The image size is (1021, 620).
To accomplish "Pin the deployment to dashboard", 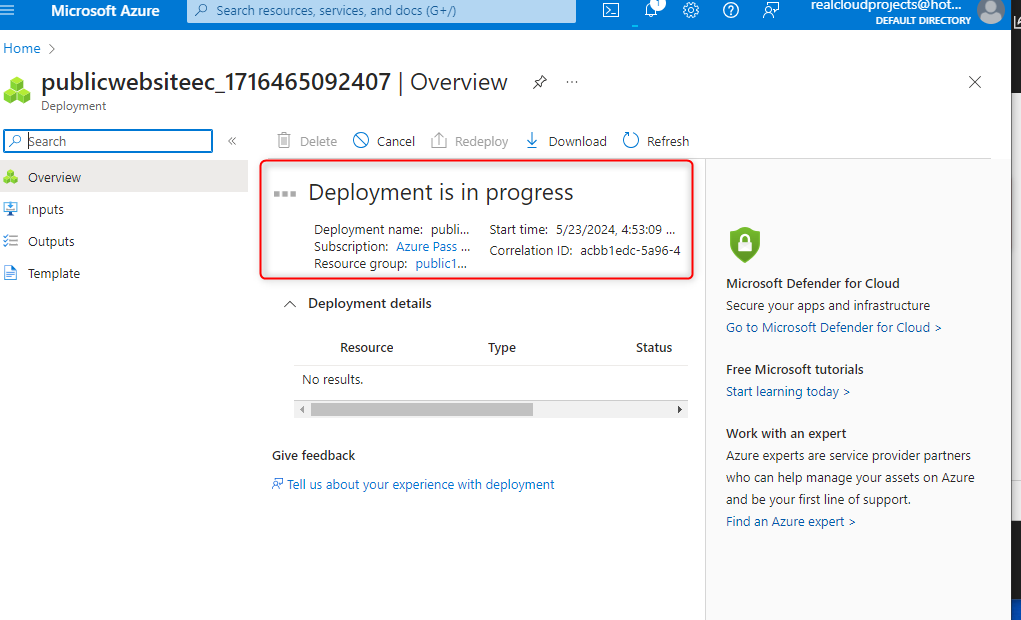I will click(540, 82).
